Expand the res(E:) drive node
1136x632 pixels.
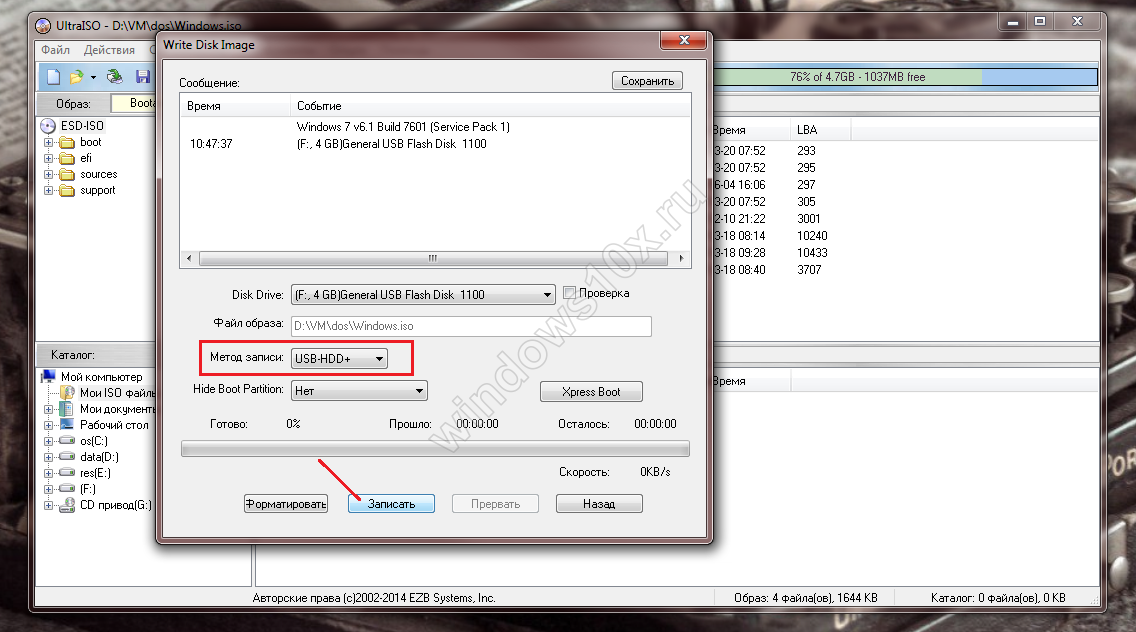(x=49, y=473)
